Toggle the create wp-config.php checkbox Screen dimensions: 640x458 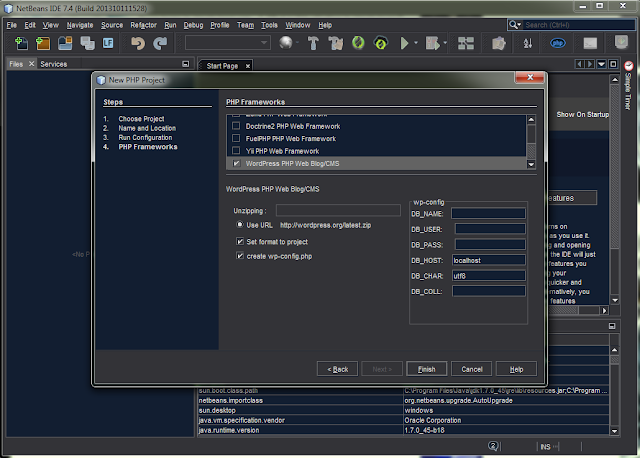pyautogui.click(x=240, y=256)
